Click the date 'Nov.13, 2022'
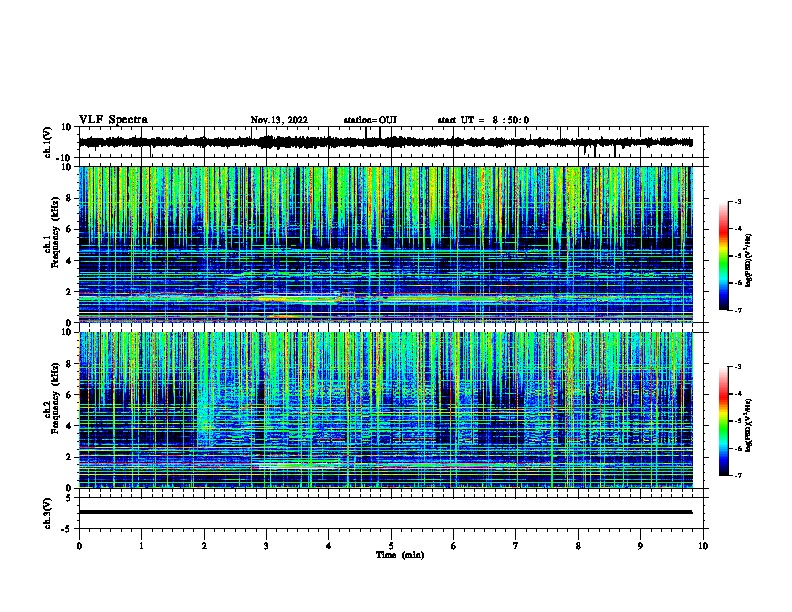 point(279,120)
